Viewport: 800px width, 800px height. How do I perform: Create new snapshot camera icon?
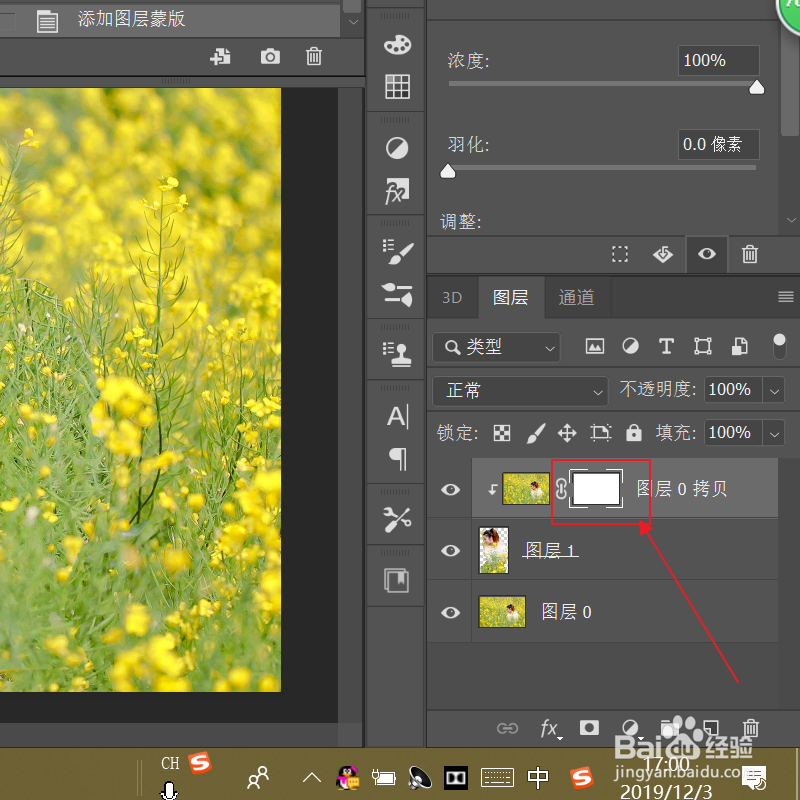tap(270, 57)
